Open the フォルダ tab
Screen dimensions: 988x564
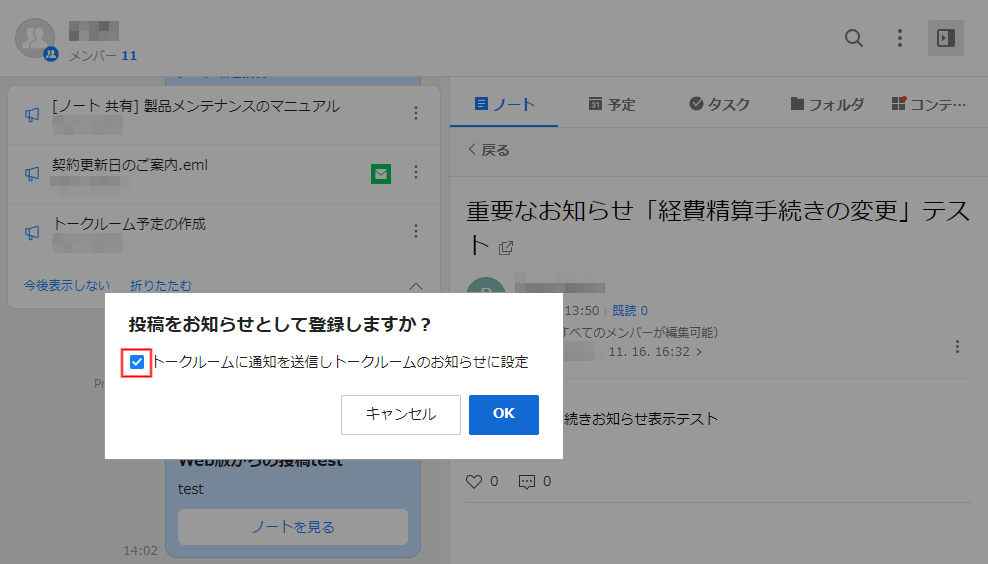tap(826, 104)
